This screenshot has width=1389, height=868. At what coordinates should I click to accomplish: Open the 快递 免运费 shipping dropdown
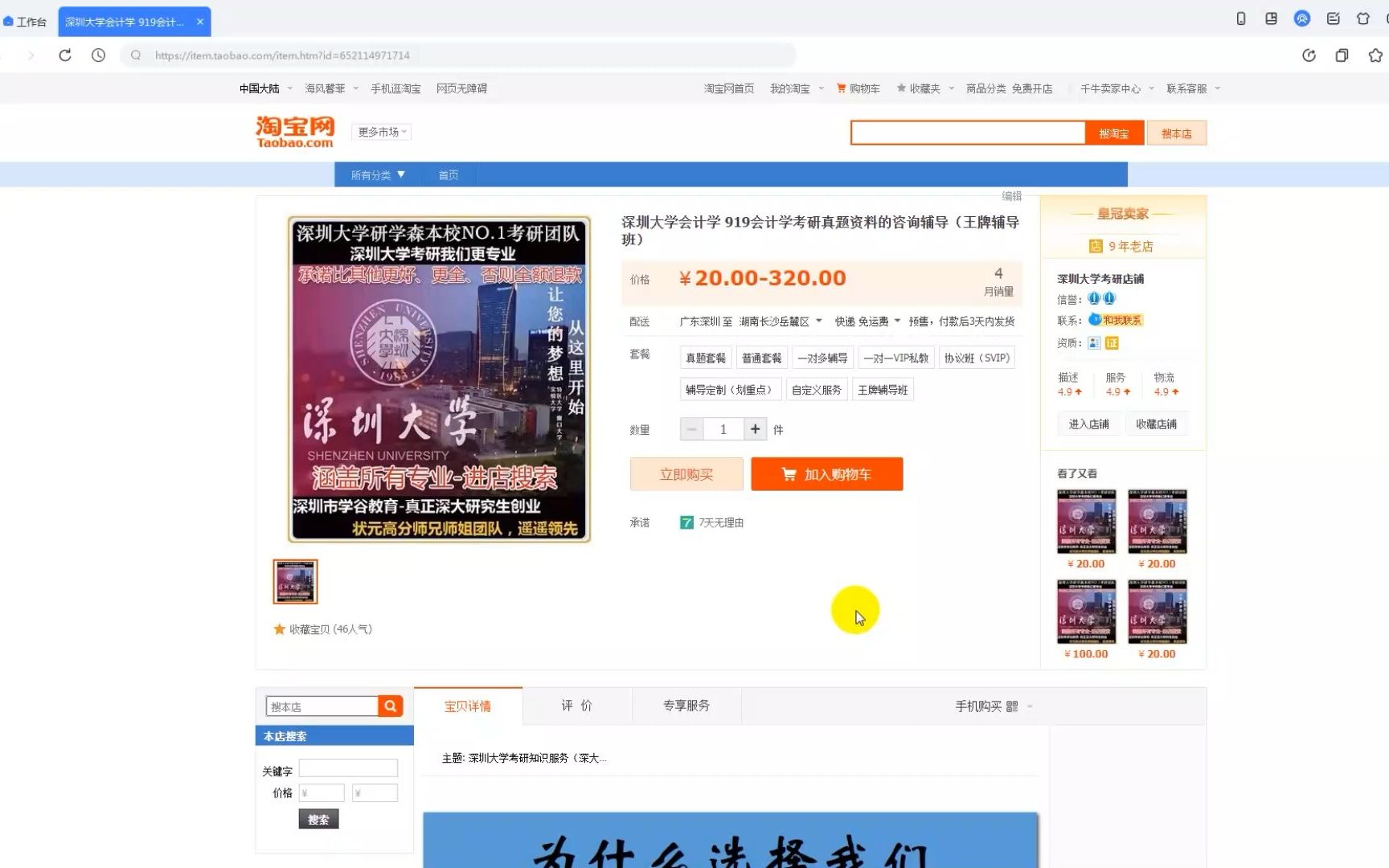click(867, 321)
